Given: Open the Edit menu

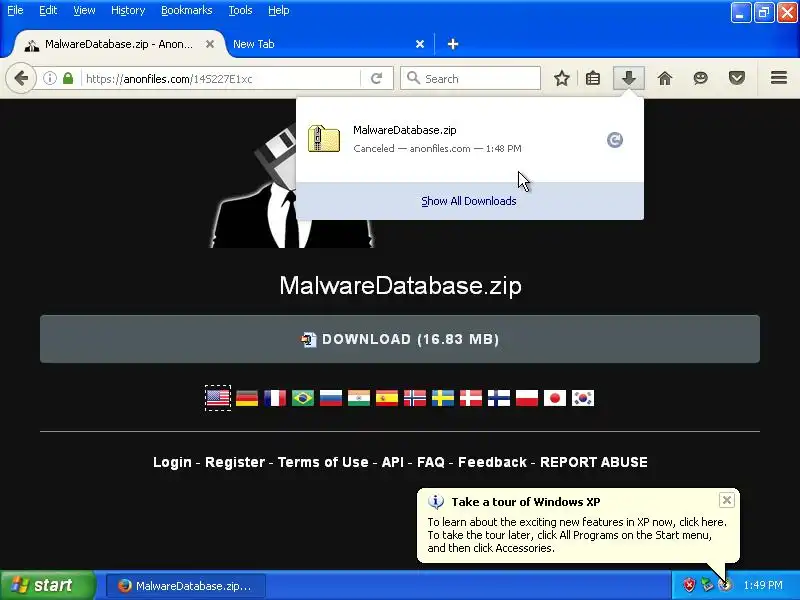Looking at the screenshot, I should (x=48, y=10).
